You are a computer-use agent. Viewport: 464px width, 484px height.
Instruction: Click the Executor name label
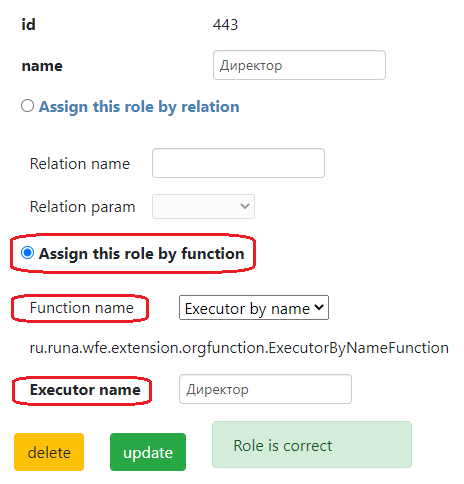pyautogui.click(x=85, y=390)
